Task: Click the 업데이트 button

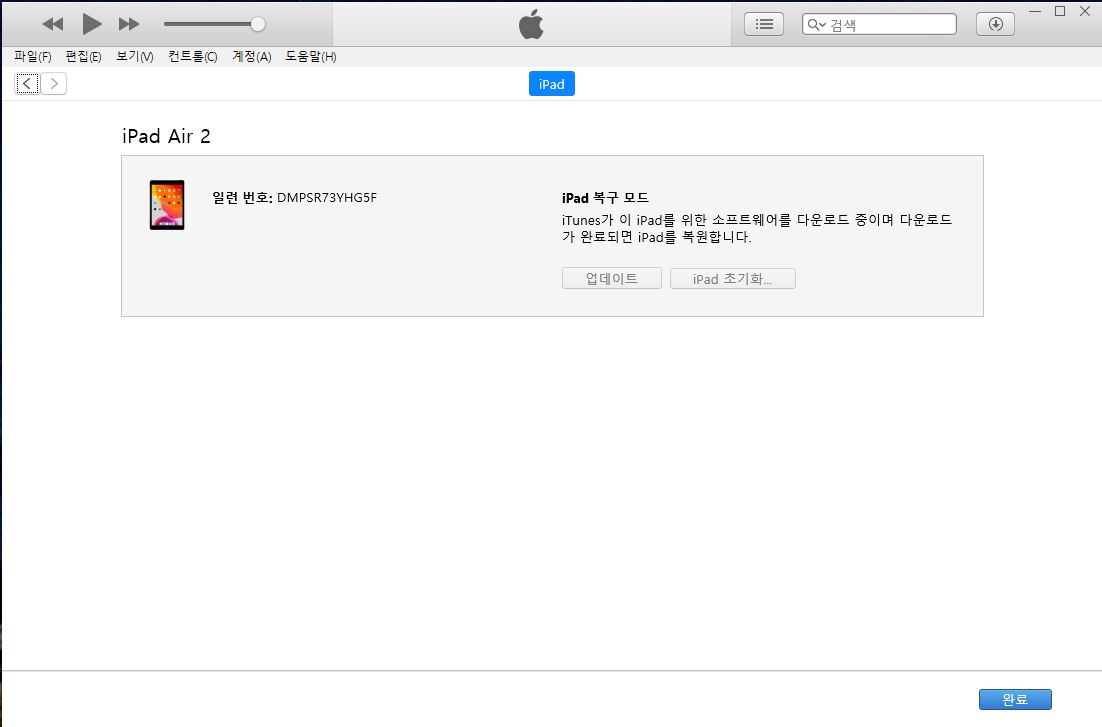Action: coord(611,278)
